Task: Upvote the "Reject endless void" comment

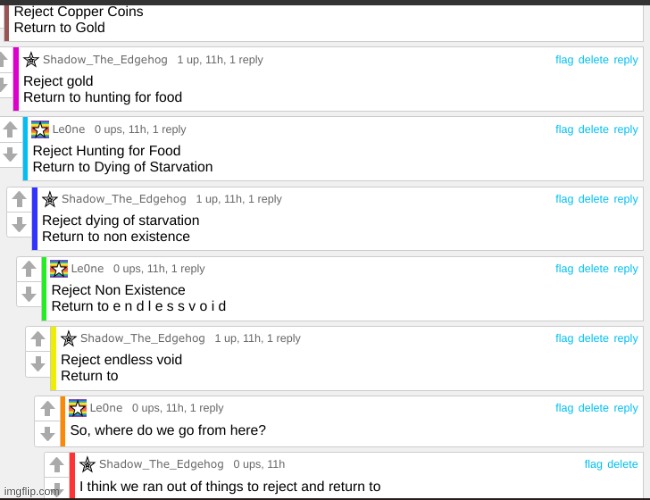Action: (38, 340)
